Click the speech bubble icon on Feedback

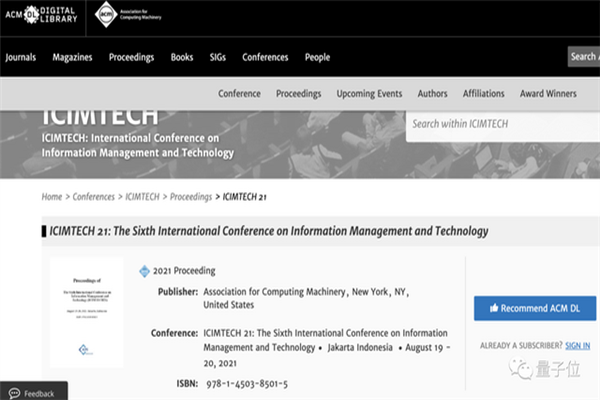(x=15, y=393)
